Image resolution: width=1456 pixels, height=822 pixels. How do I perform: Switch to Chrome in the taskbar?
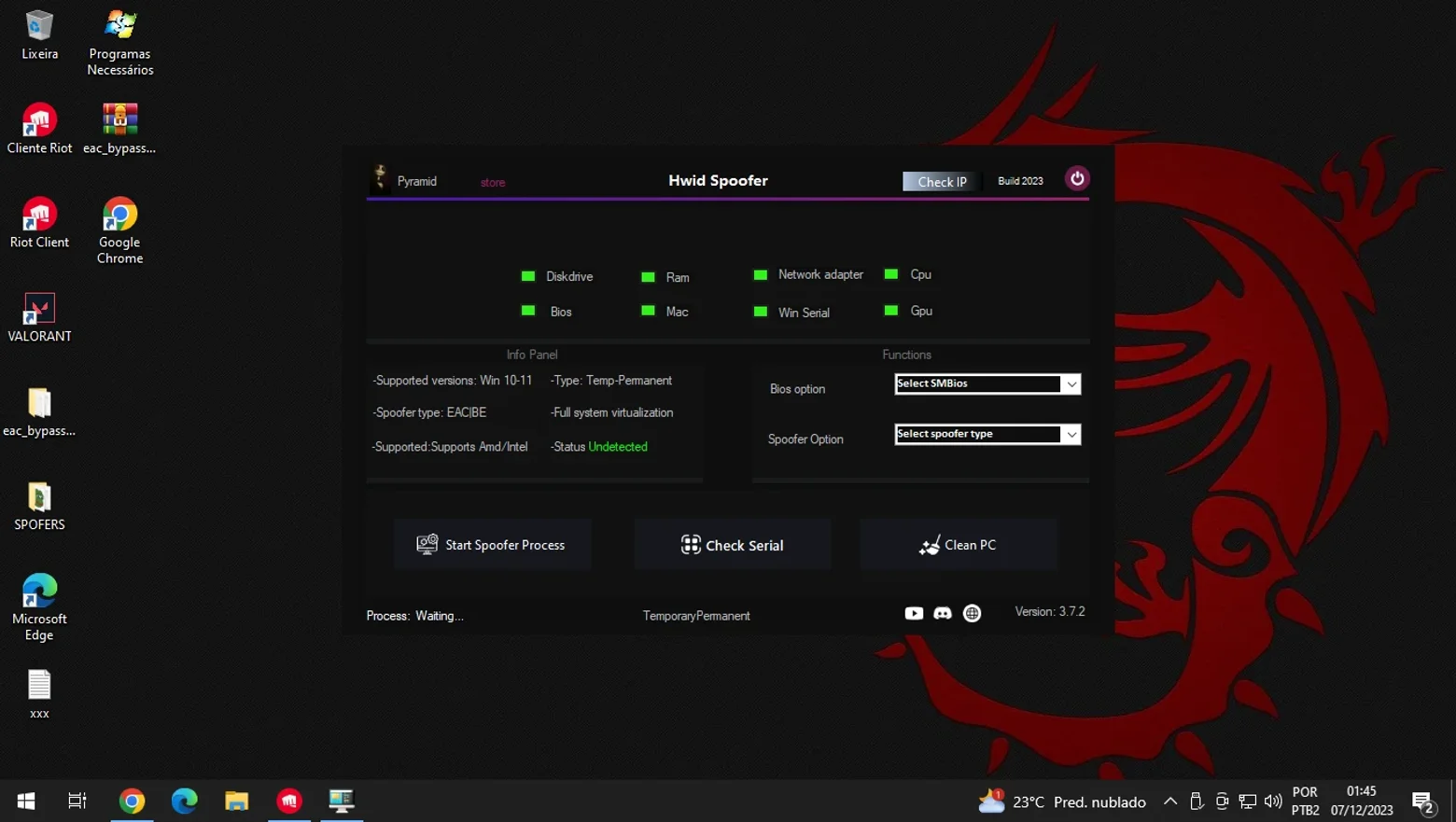click(132, 801)
